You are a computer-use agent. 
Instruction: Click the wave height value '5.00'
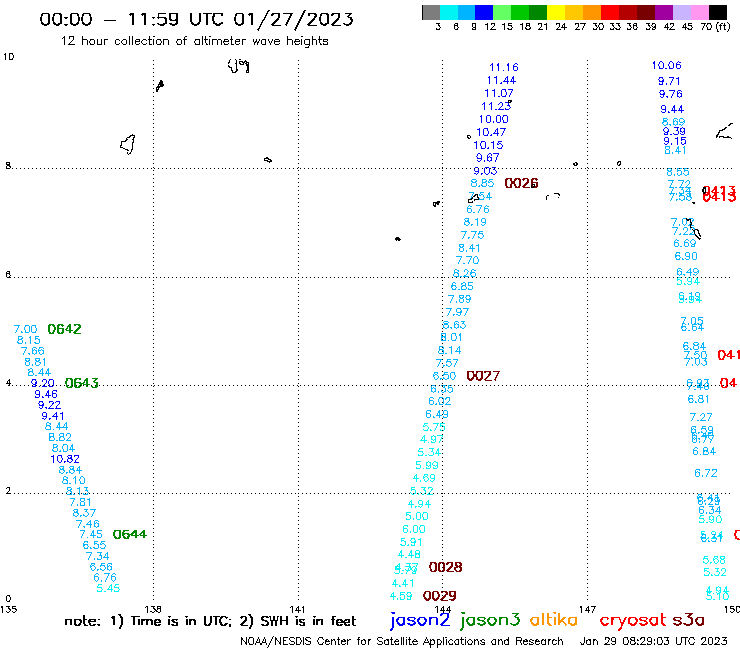417,517
